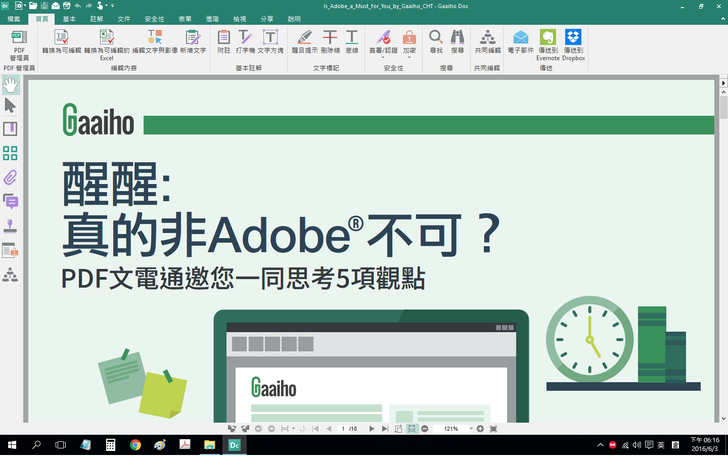Send document to Dropbox
The width and height of the screenshot is (728, 457).
coord(573,45)
